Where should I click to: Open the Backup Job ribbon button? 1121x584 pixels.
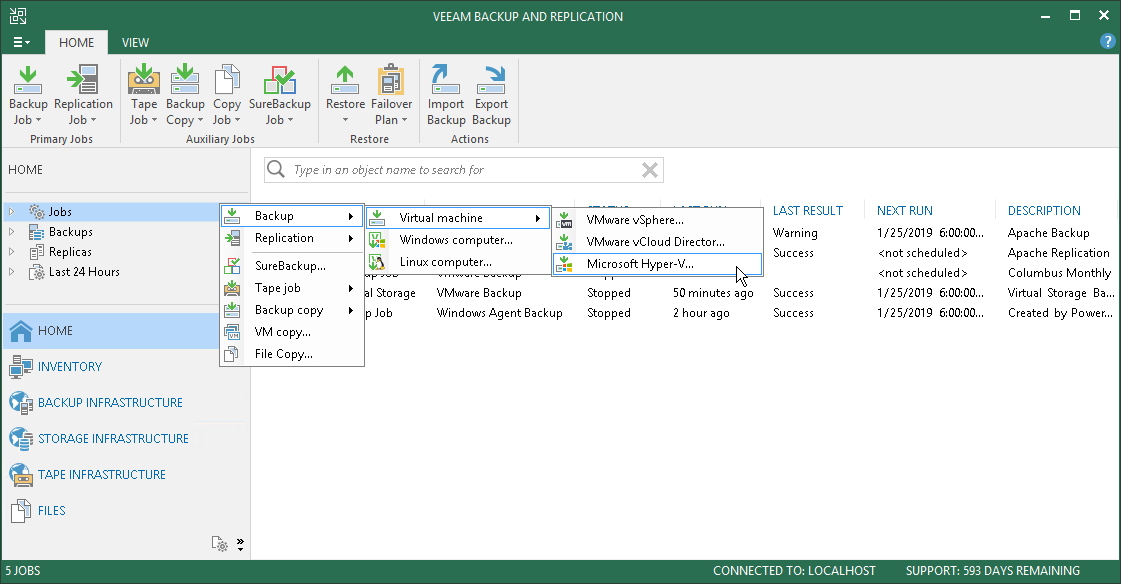pos(28,95)
